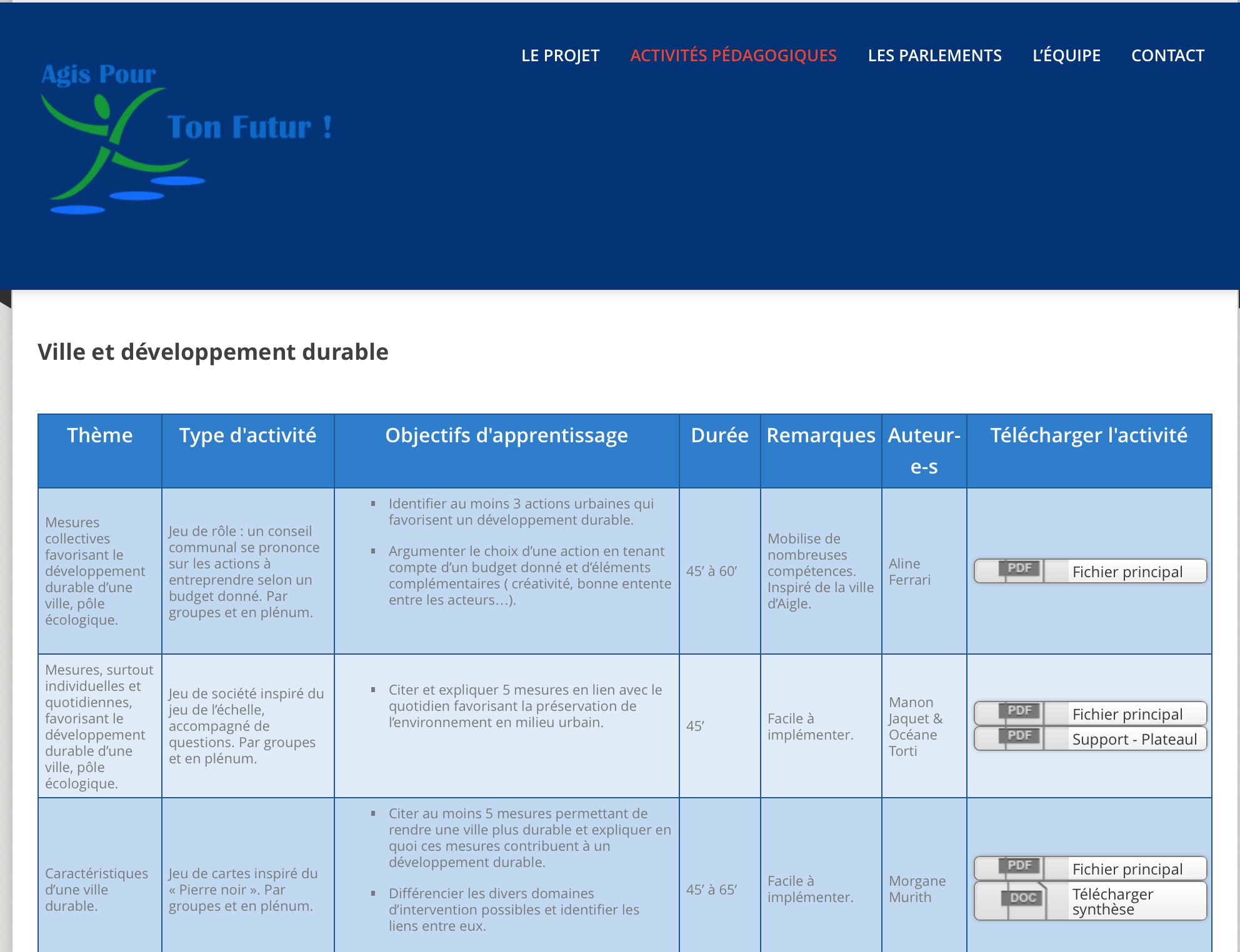Navigate to the Contact page

[x=1167, y=56]
